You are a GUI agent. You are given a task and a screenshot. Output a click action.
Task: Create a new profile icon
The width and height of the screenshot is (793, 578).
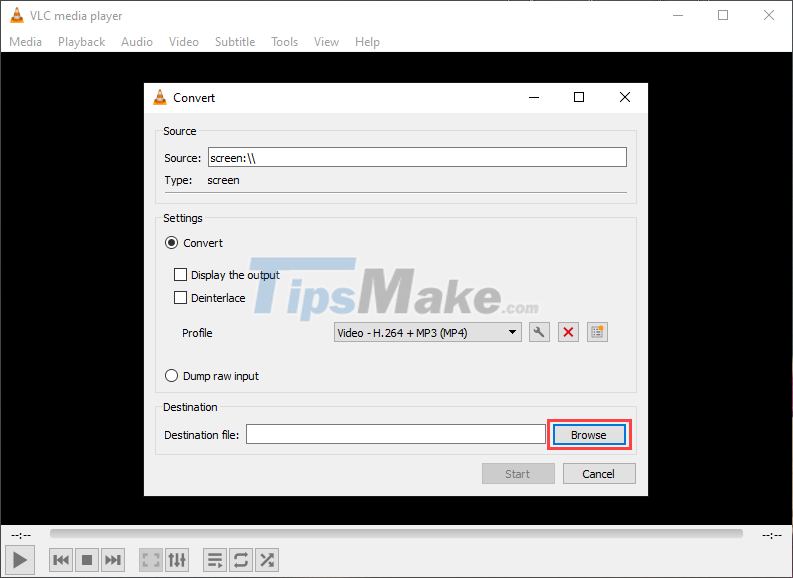point(597,332)
